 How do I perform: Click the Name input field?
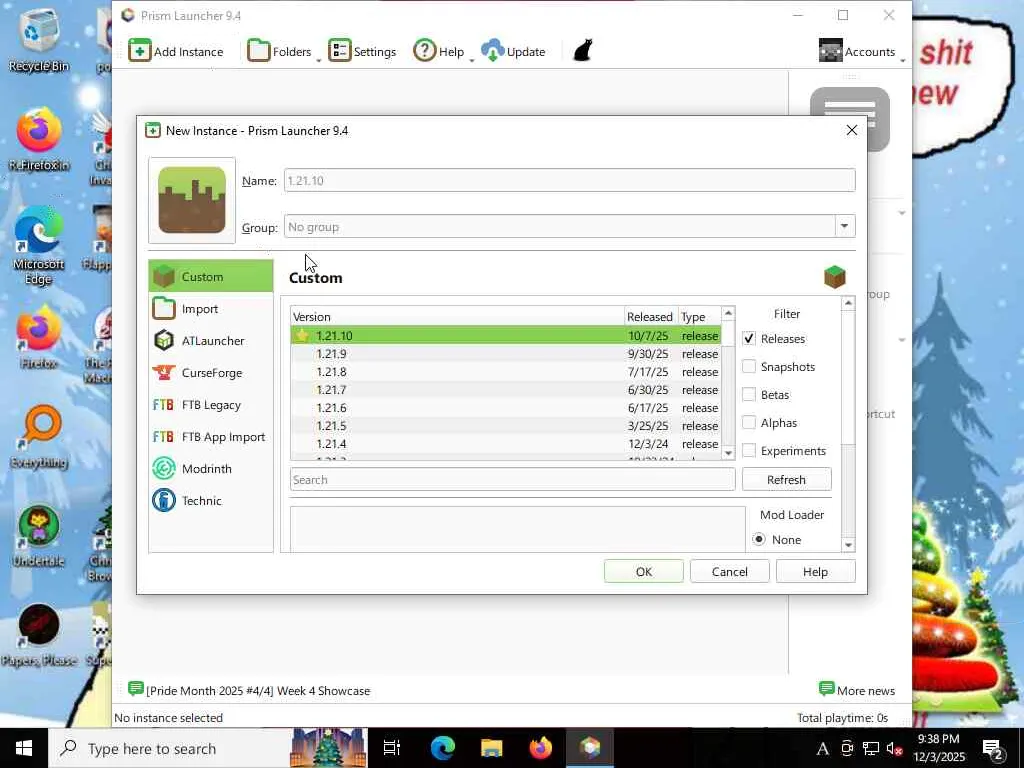point(569,180)
